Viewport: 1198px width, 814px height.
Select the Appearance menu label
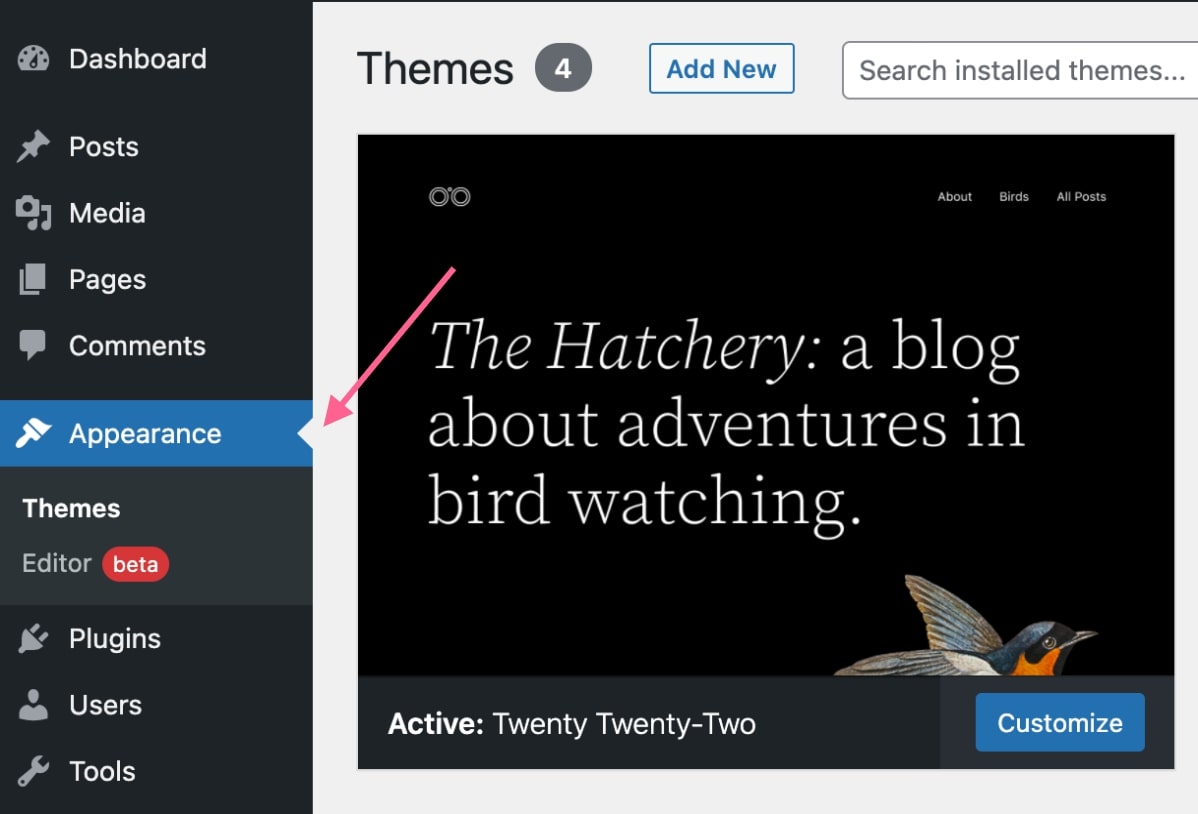coord(145,434)
